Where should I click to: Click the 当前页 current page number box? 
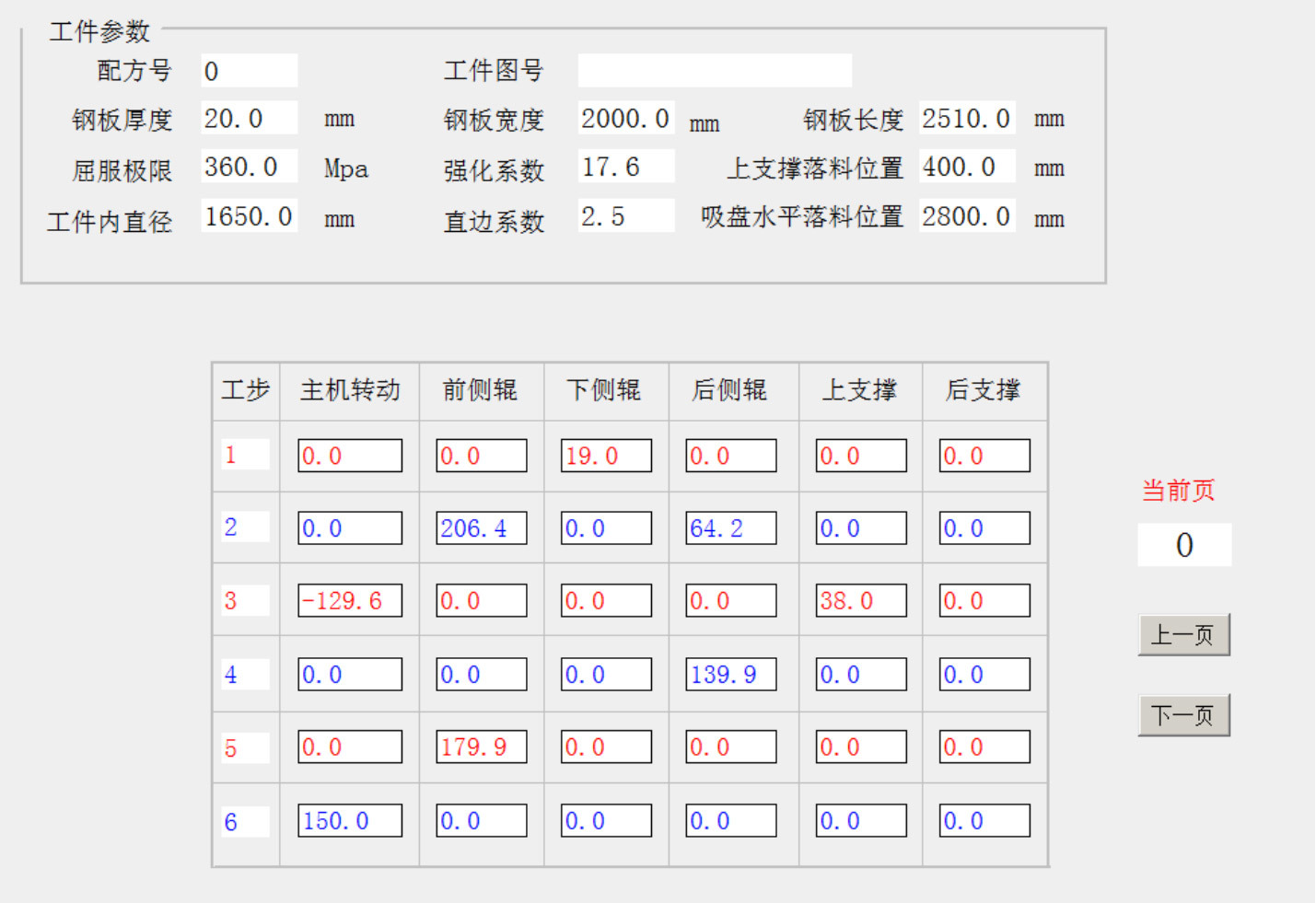1183,545
